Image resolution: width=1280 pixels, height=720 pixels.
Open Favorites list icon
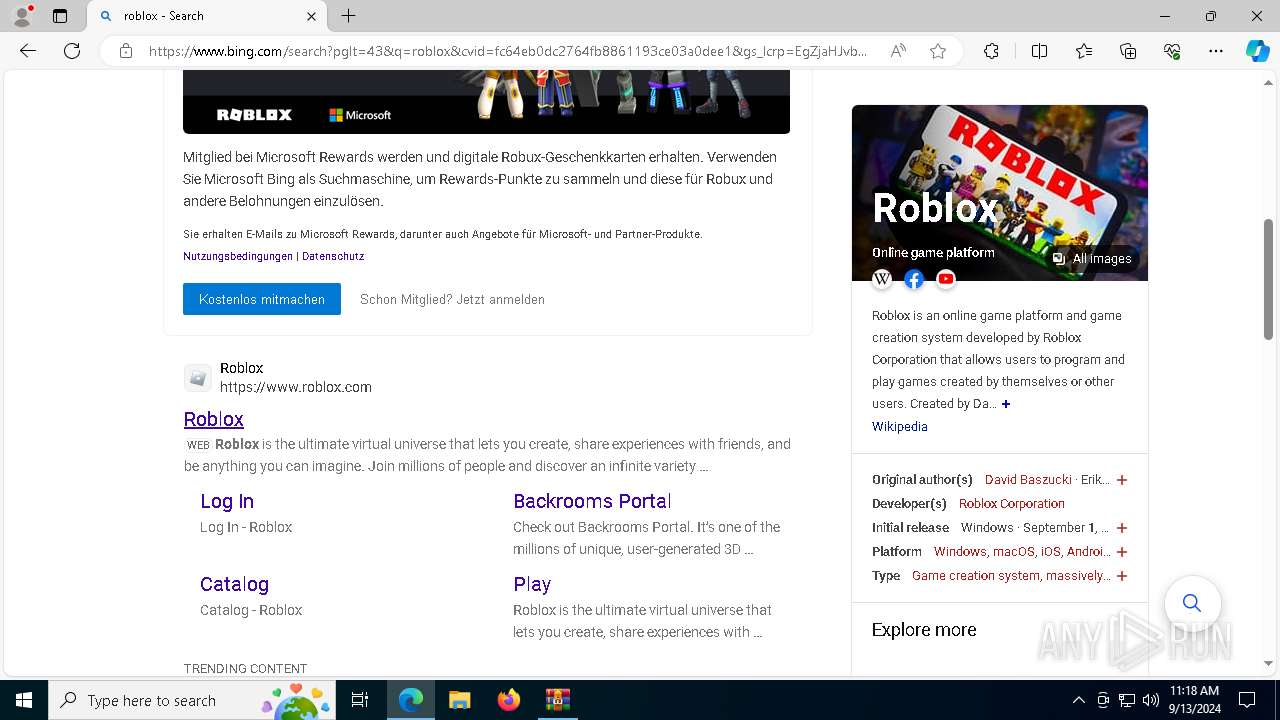(x=1084, y=51)
